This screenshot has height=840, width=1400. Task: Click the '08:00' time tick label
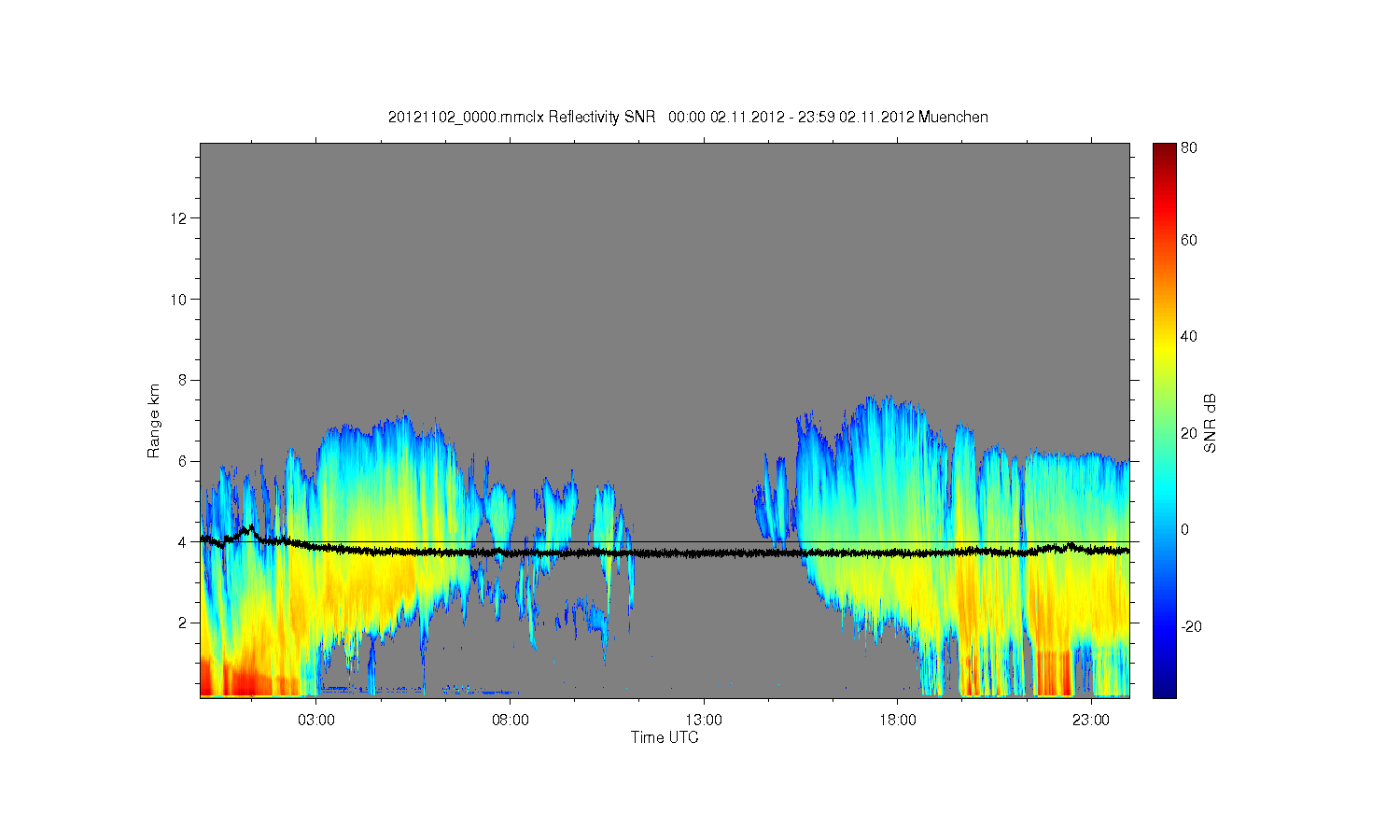click(x=511, y=721)
